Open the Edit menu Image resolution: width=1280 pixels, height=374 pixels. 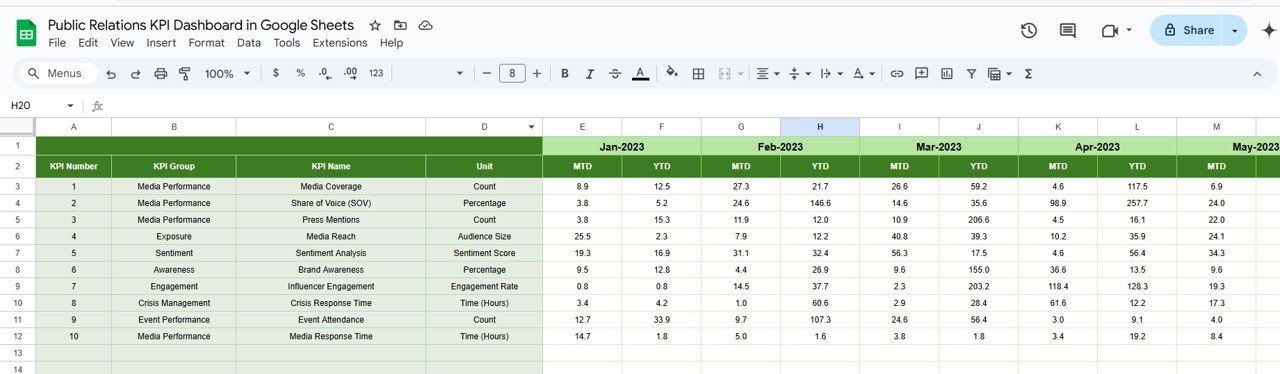88,43
